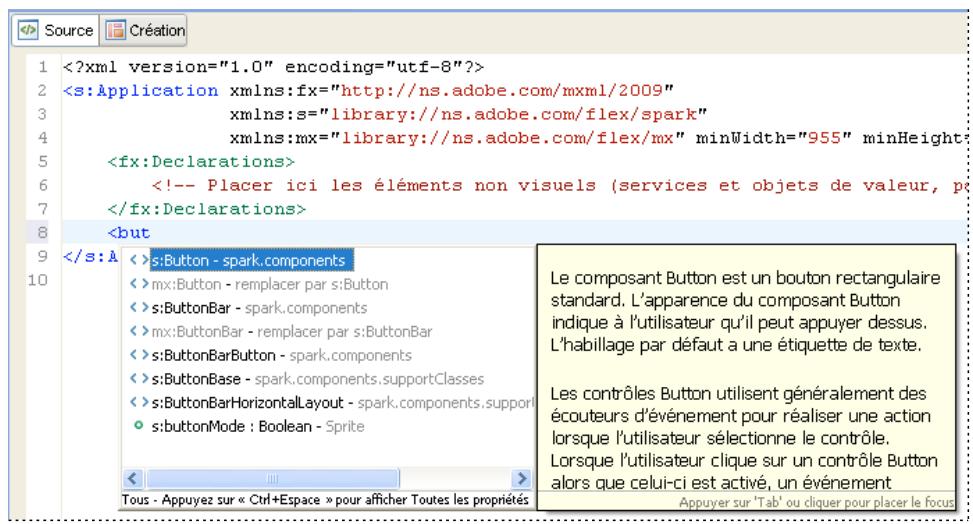Click line number 8 in the gutter

[x=42, y=232]
